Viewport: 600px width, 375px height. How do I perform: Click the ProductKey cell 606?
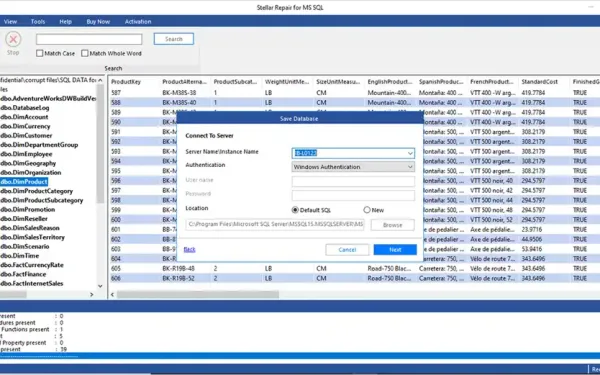pyautogui.click(x=116, y=279)
